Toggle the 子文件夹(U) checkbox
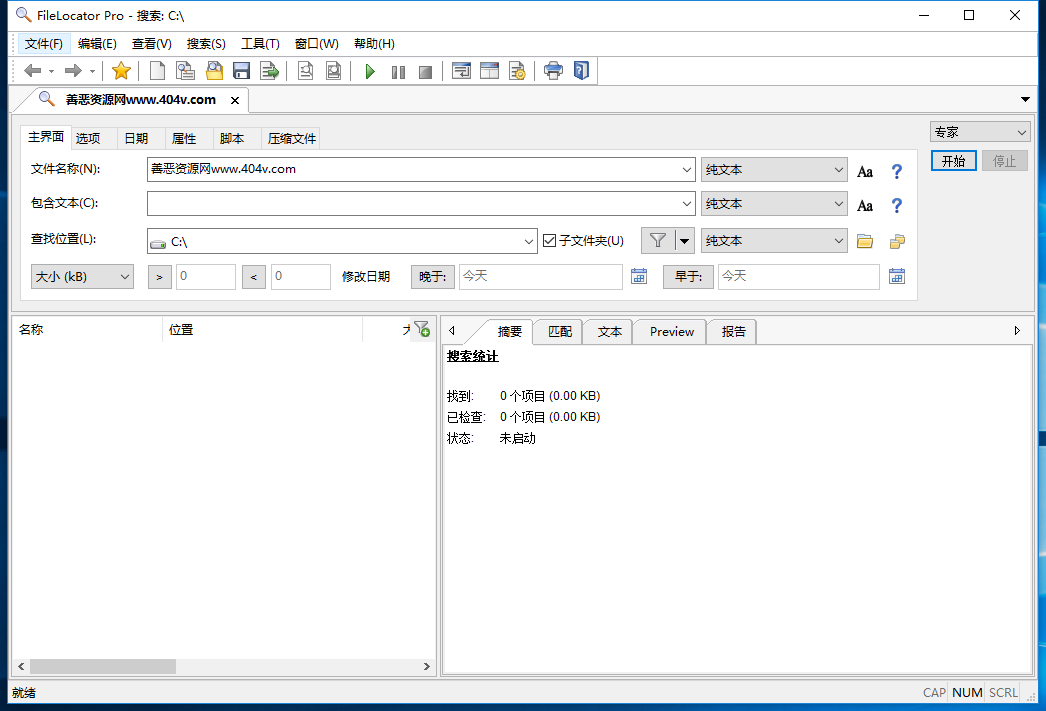This screenshot has height=711, width=1046. click(x=549, y=240)
